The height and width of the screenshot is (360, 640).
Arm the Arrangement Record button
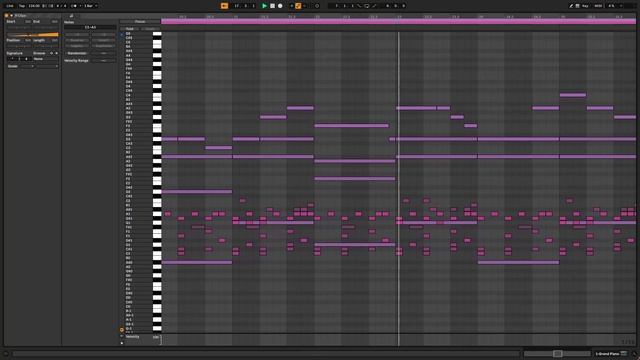[x=280, y=6]
